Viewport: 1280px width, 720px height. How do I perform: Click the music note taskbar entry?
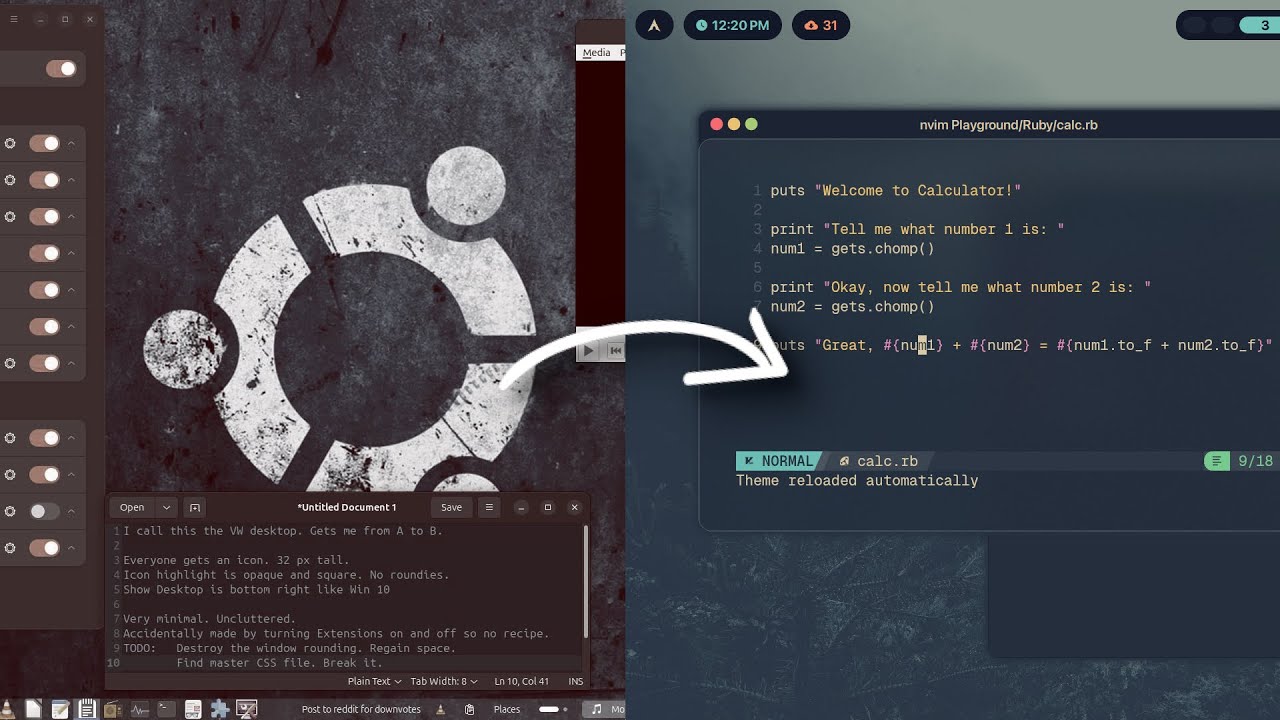604,709
